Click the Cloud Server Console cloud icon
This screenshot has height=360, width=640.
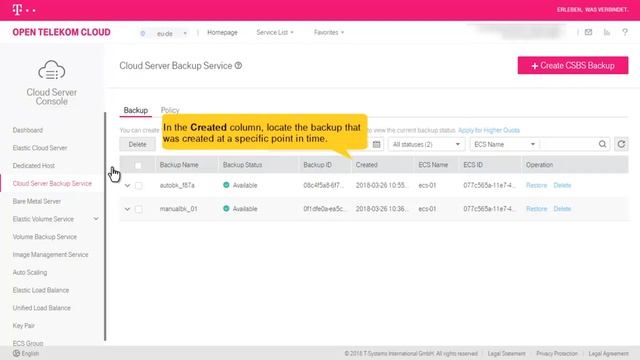point(51,70)
